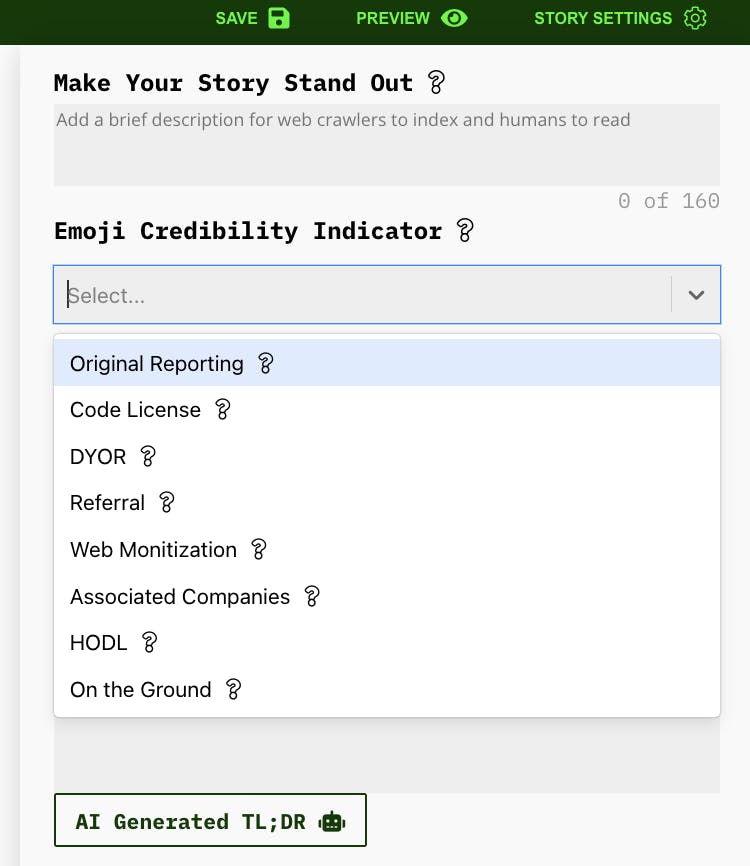Open the PREVIEW menu item

(394, 17)
